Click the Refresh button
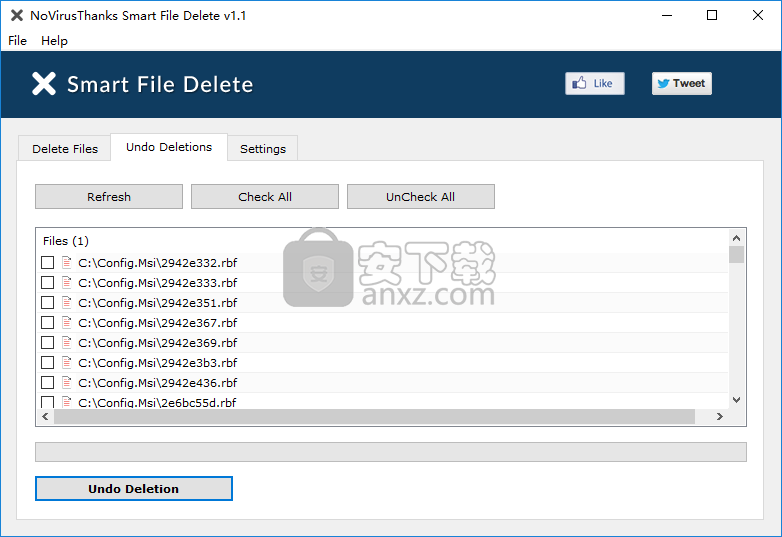The width and height of the screenshot is (782, 537). [109, 196]
